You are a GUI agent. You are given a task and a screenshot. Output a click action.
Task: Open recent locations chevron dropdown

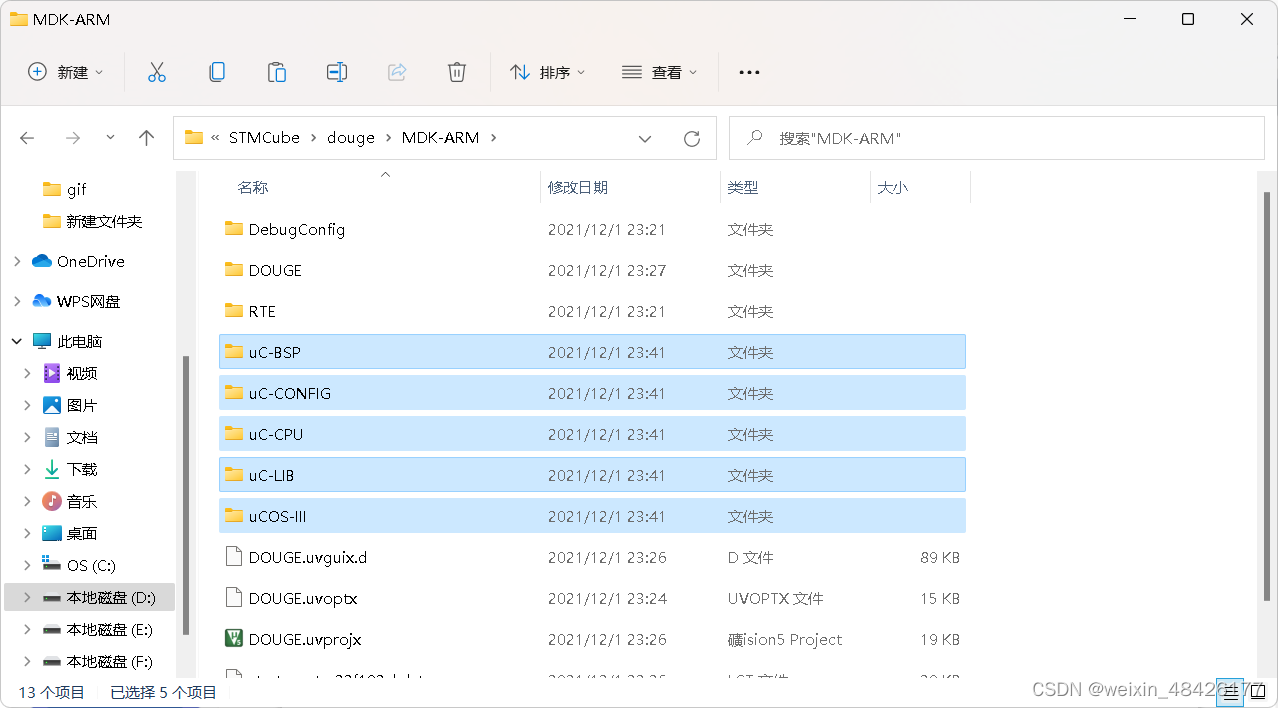coord(110,138)
